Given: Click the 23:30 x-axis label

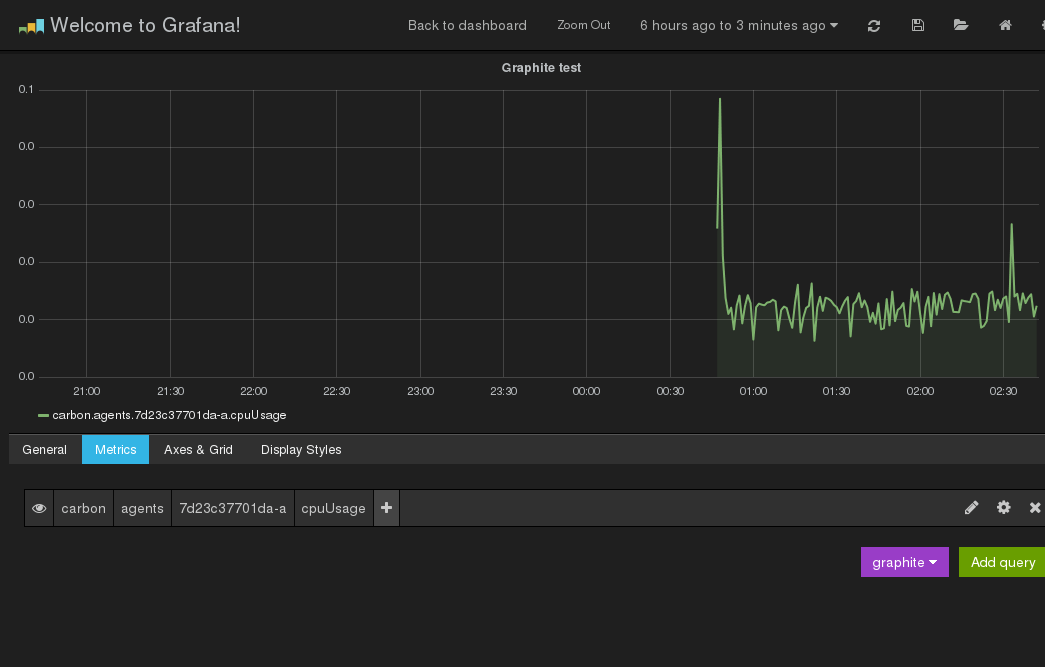Looking at the screenshot, I should (x=503, y=391).
